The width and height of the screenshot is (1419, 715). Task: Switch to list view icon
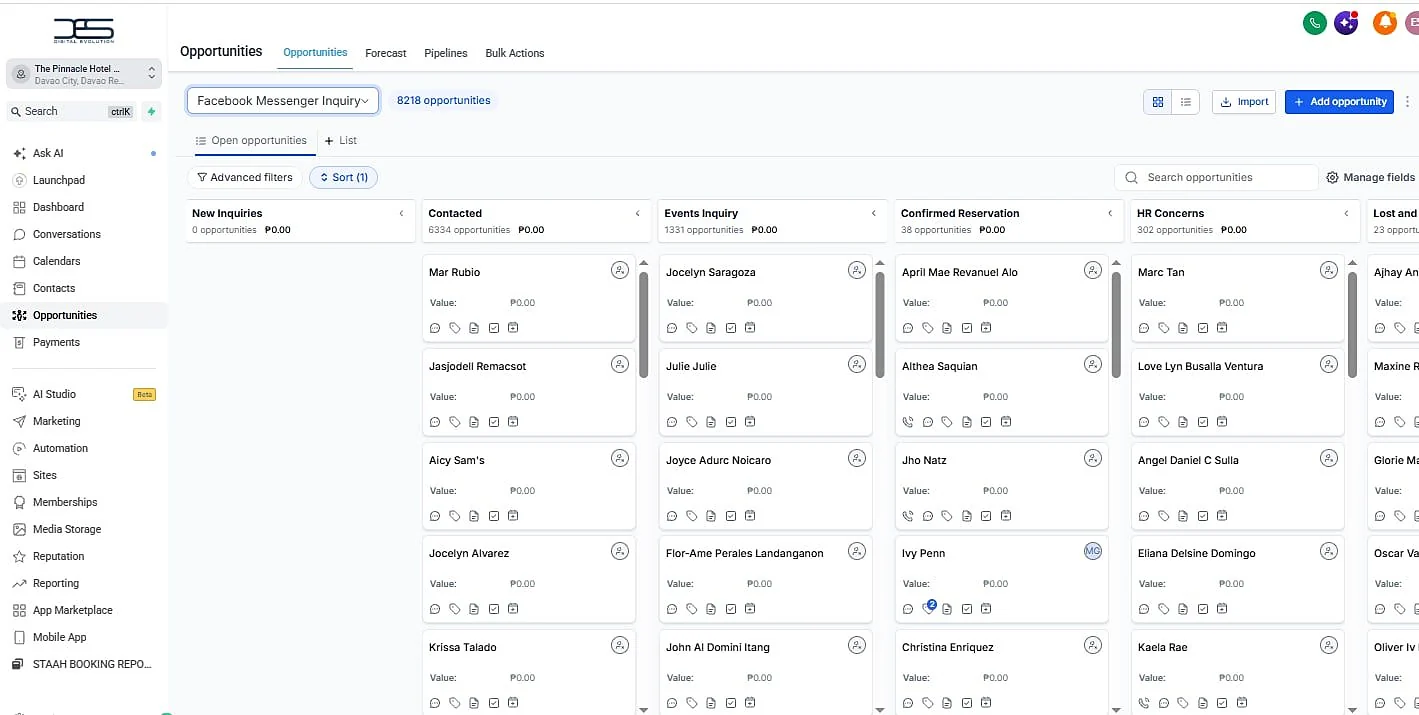click(1186, 101)
